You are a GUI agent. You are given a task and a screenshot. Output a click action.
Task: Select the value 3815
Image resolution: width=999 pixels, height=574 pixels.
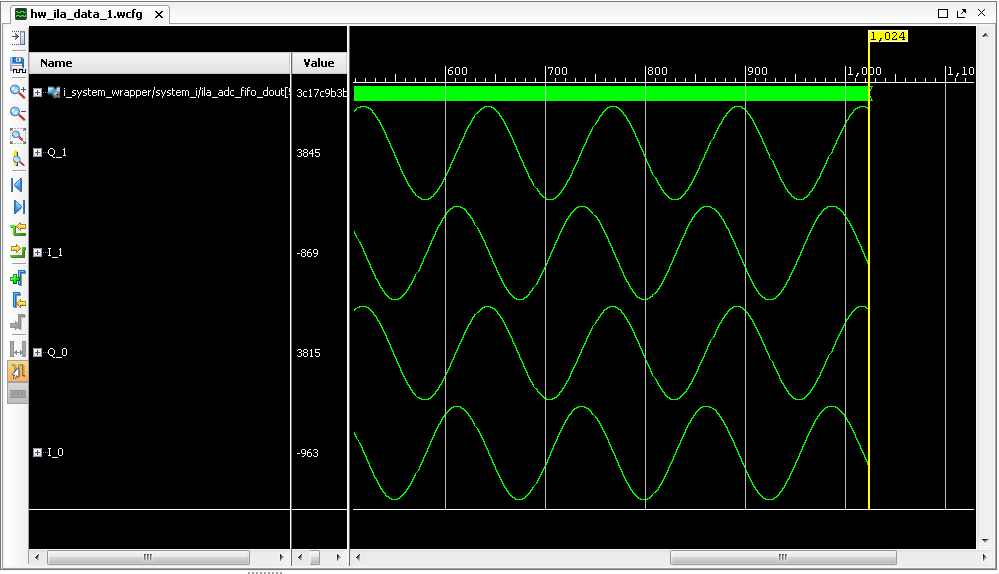[308, 353]
